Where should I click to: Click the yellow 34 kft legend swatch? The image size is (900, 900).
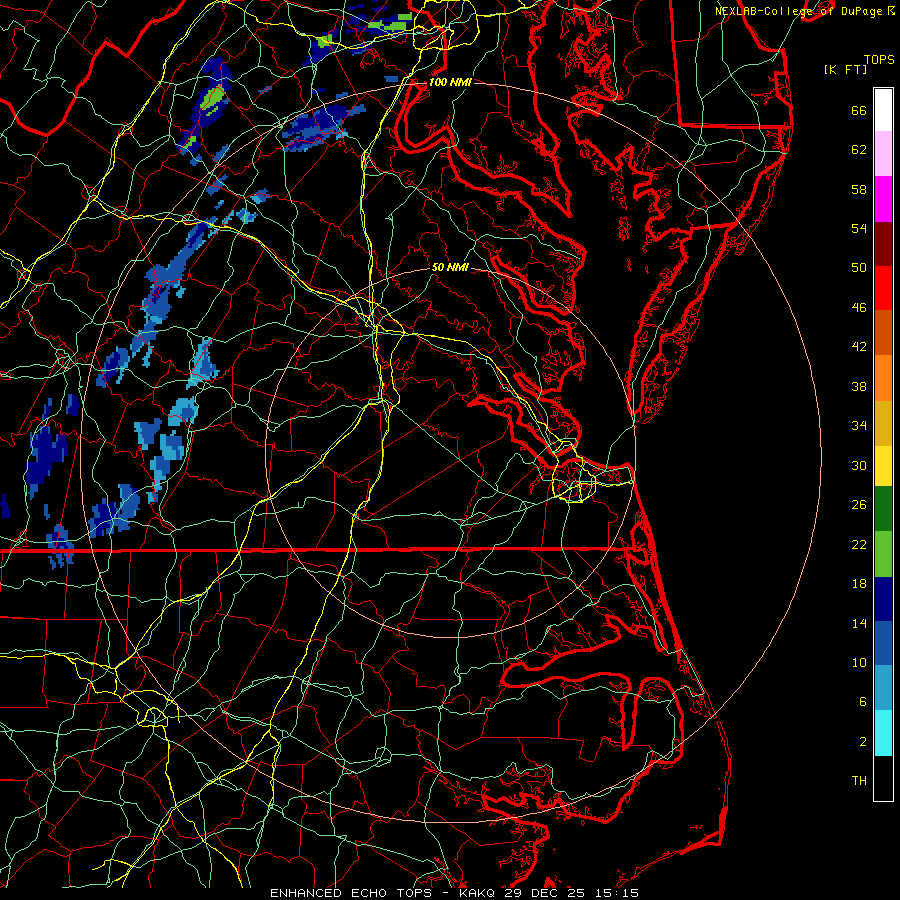coord(883,466)
